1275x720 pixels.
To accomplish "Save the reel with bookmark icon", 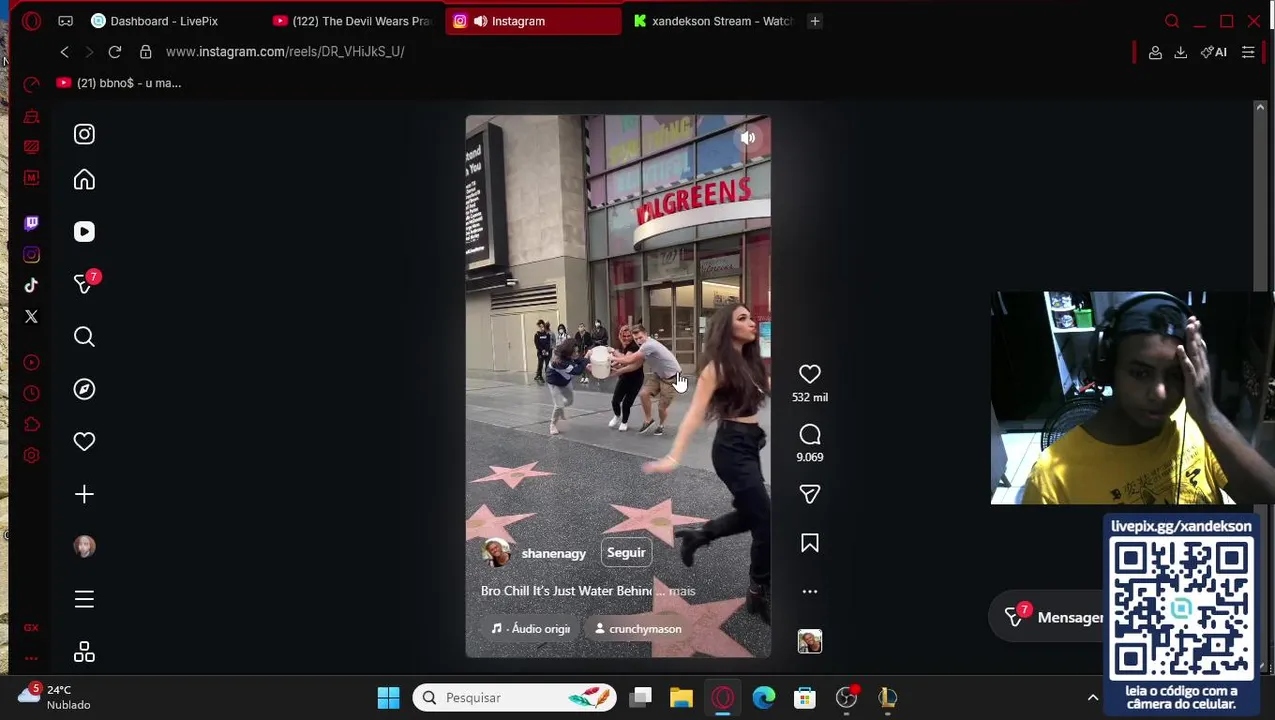I will (810, 543).
